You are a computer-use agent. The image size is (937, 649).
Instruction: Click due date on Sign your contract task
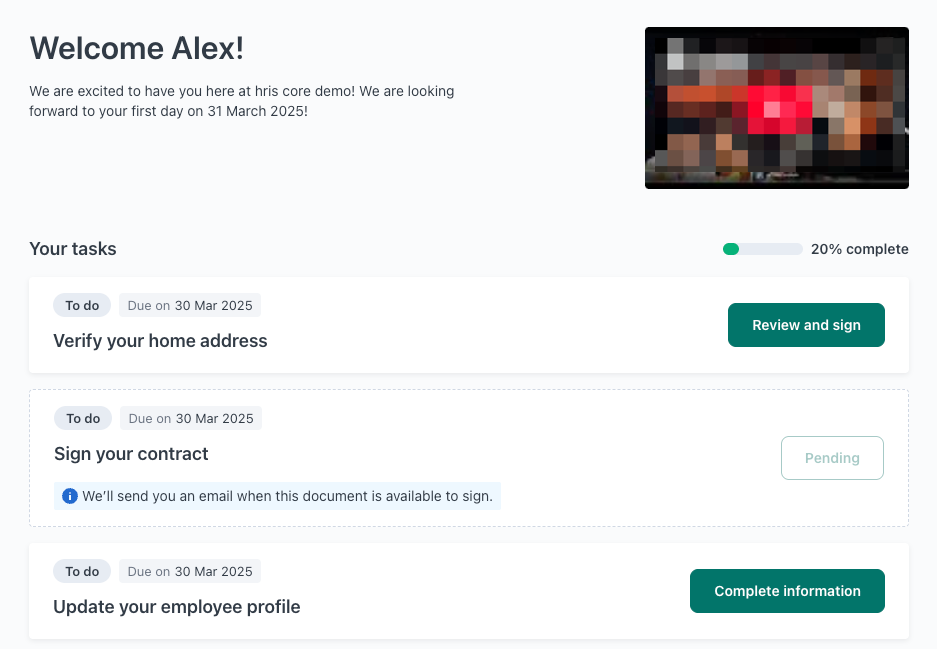191,418
